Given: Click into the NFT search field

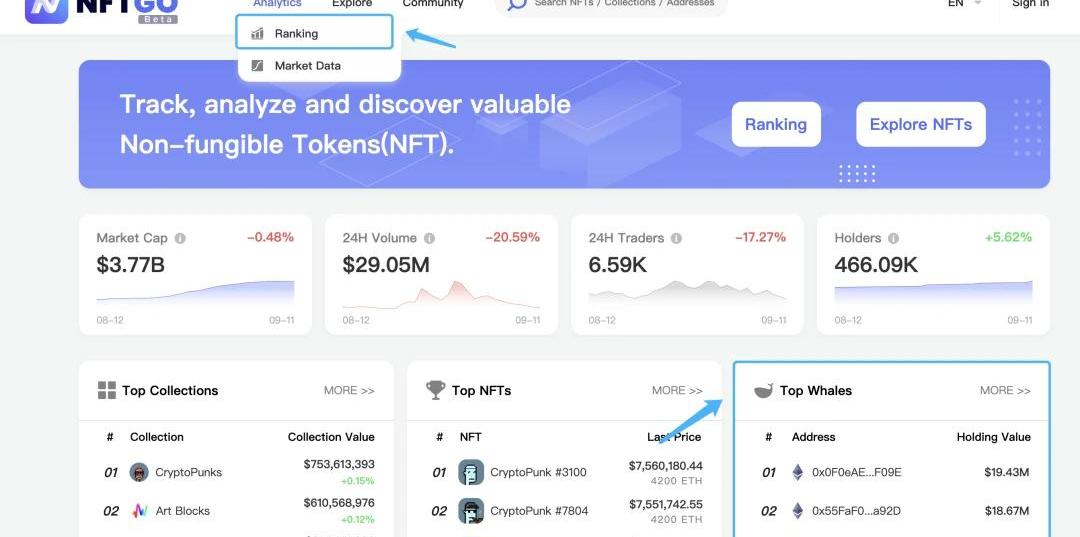Looking at the screenshot, I should (624, 4).
